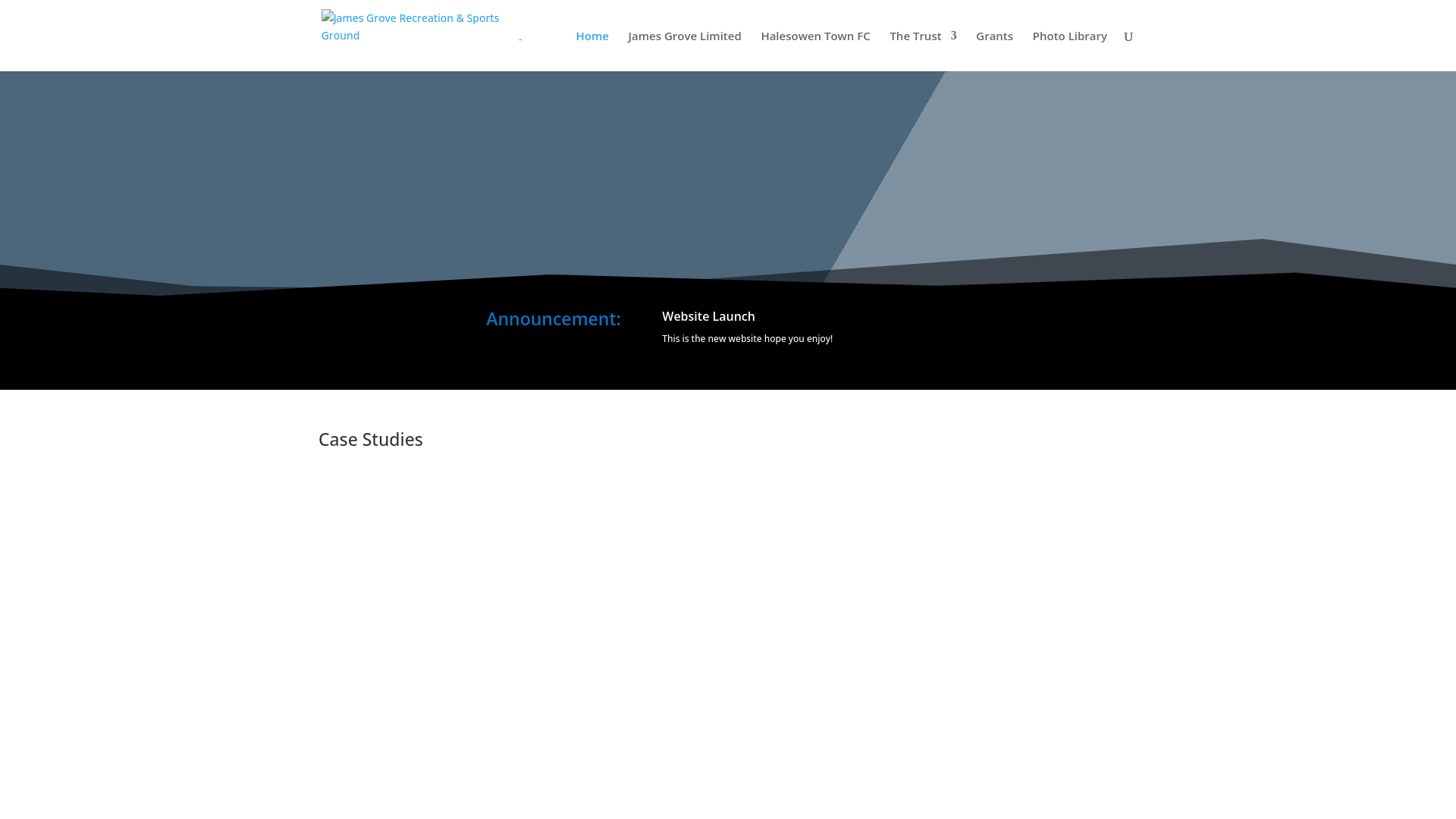Click the Case Studies heading
Viewport: 1456px width, 819px height.
click(x=371, y=439)
